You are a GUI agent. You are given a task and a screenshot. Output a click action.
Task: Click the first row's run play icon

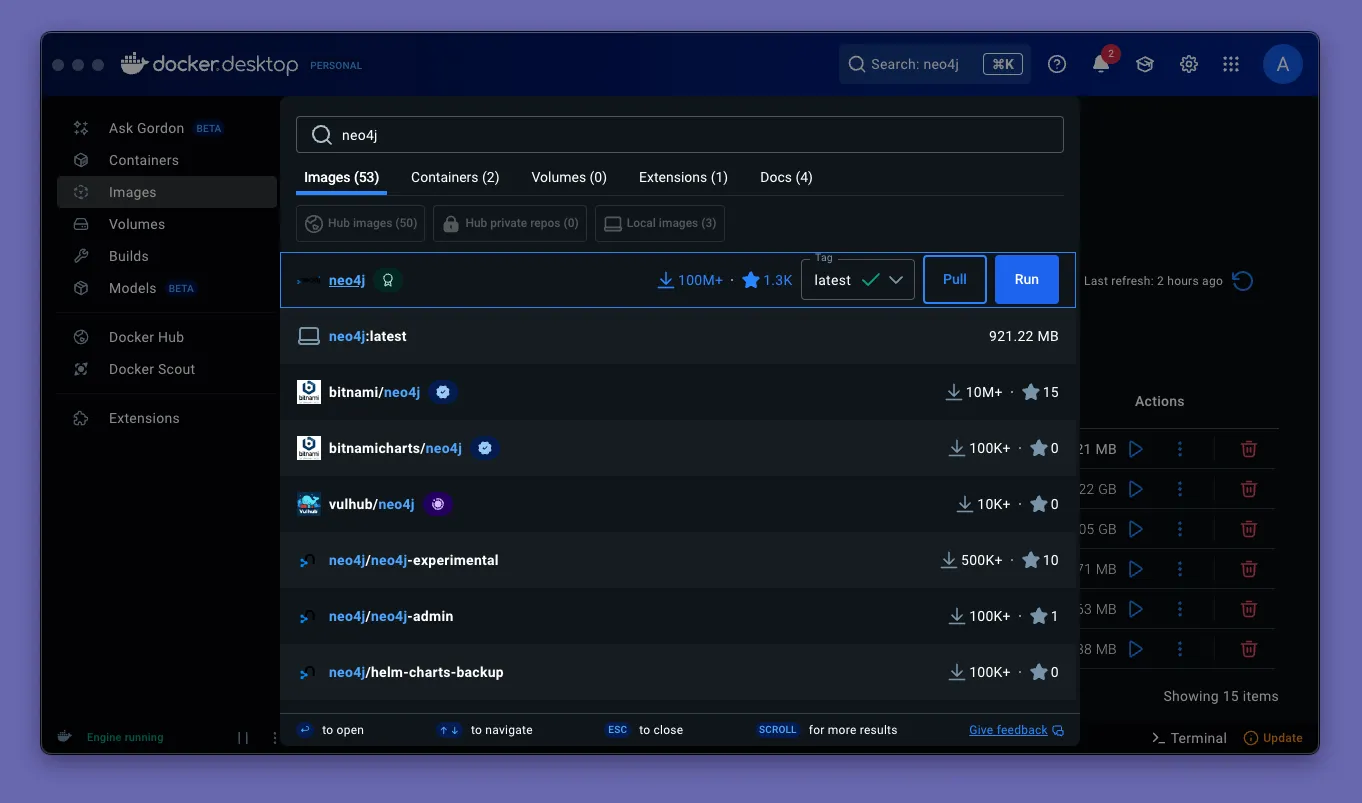tap(1136, 449)
